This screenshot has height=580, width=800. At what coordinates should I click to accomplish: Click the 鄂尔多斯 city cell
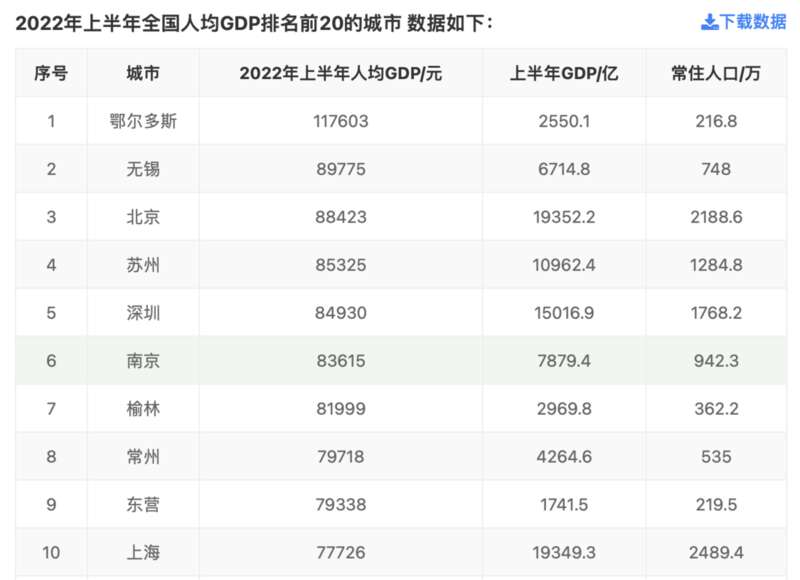coord(143,121)
